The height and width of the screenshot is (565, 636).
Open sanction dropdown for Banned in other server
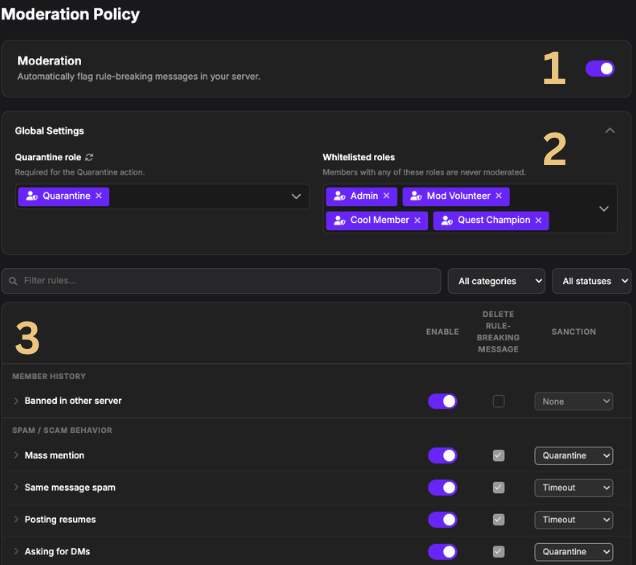coord(574,401)
